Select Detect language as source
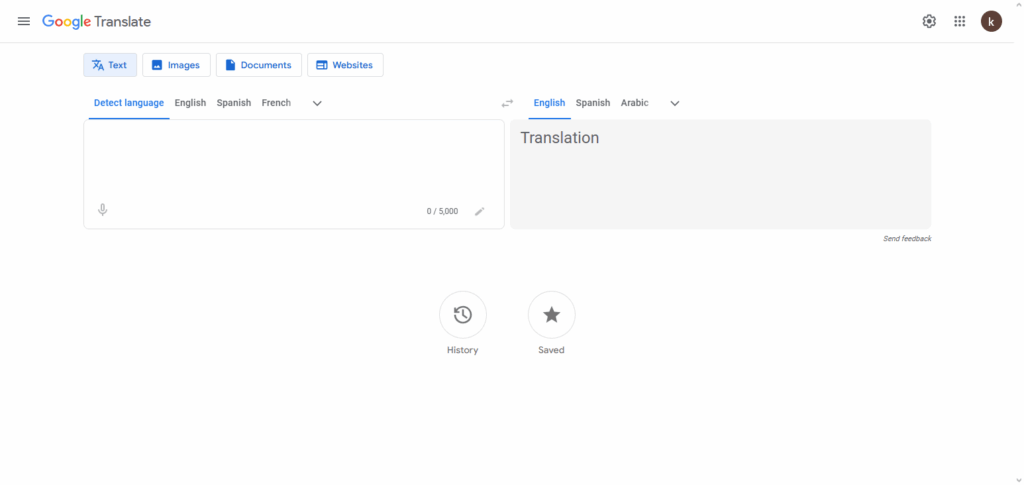The height and width of the screenshot is (485, 1024). [x=129, y=103]
